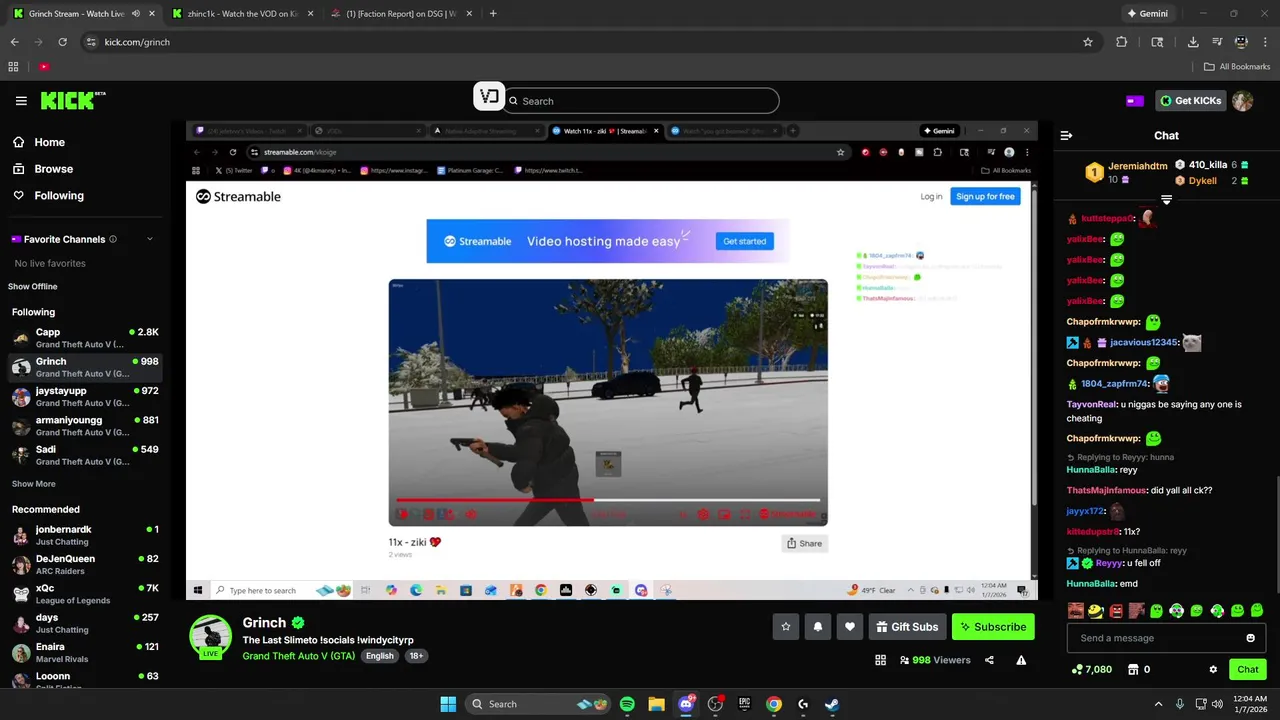Collapse the chat panel with arrow icon
Viewport: 1280px width, 720px height.
[1066, 135]
